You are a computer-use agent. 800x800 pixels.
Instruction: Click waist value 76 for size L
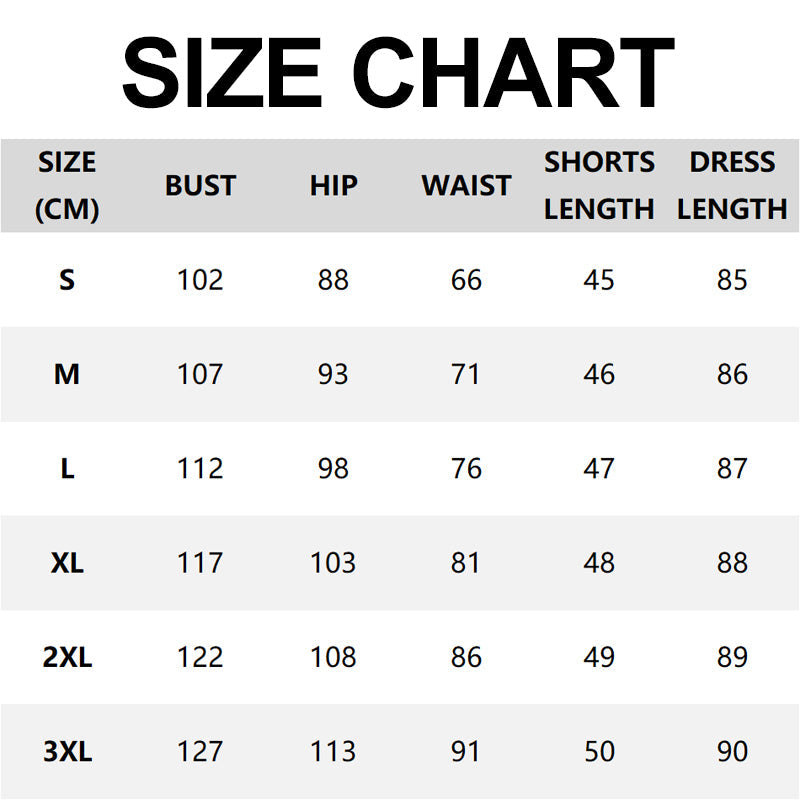[x=466, y=468]
